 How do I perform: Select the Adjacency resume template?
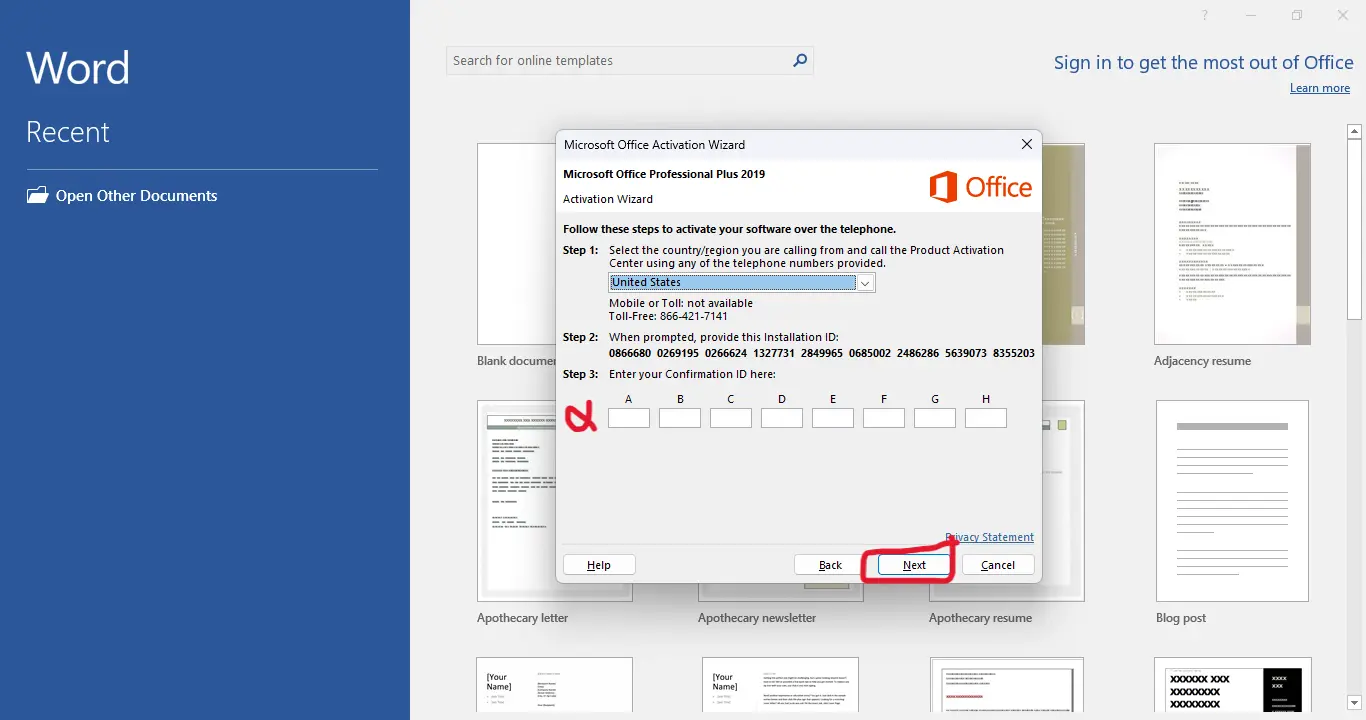(1232, 245)
